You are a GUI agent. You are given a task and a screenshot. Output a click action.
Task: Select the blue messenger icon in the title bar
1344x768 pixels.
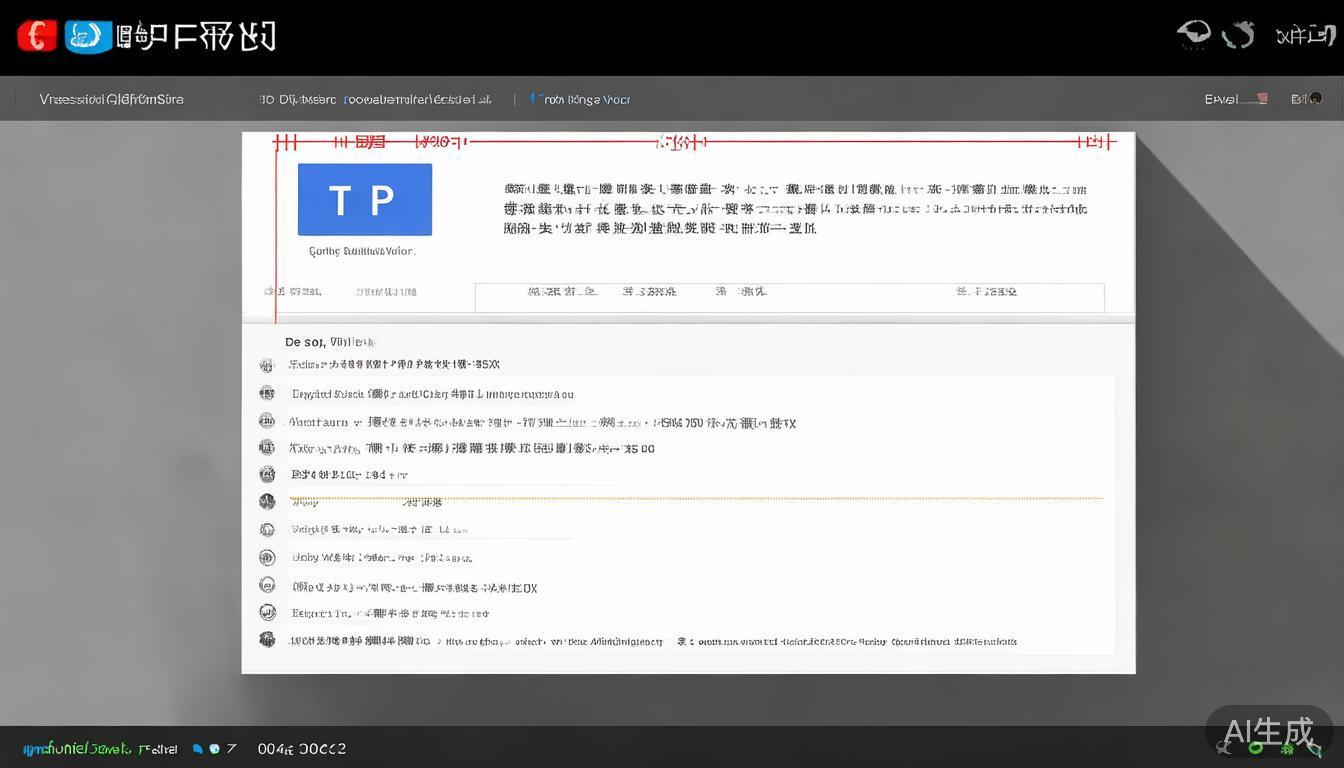point(84,33)
